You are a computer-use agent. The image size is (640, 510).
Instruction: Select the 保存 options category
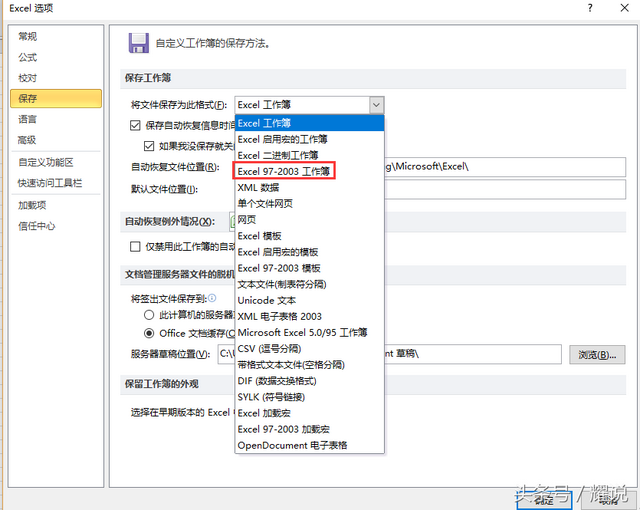pyautogui.click(x=56, y=98)
